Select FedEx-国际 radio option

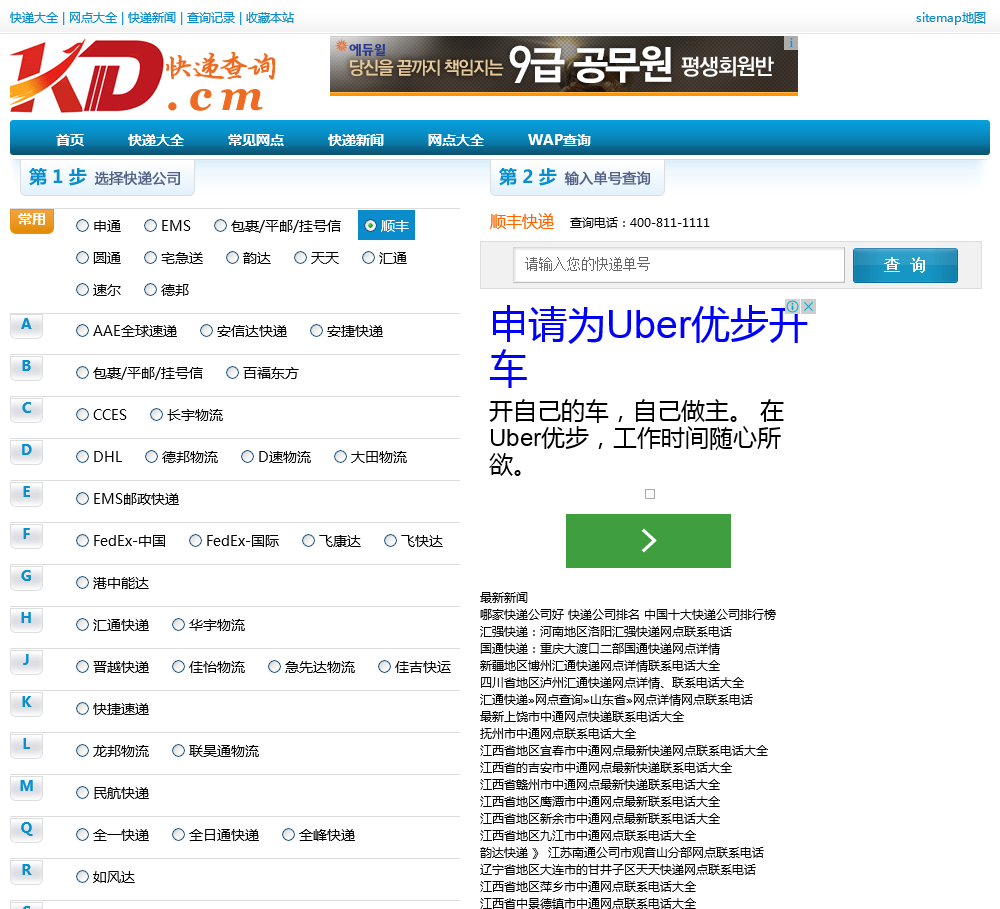(196, 541)
